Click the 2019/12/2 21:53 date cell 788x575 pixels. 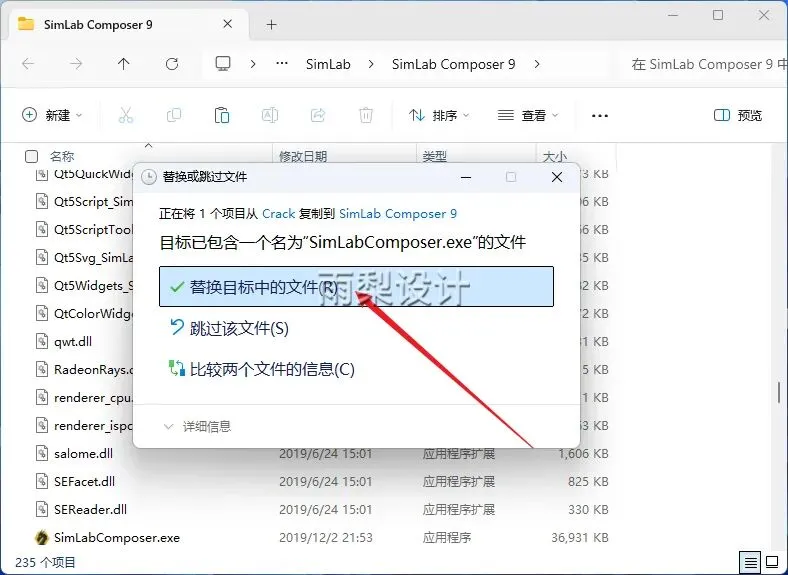(x=326, y=538)
